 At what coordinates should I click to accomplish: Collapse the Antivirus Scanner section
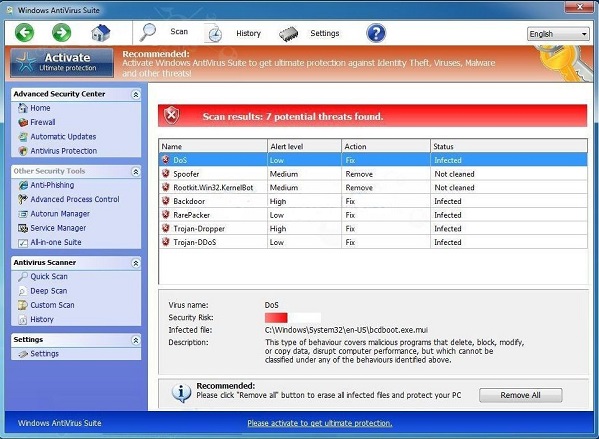pos(136,263)
